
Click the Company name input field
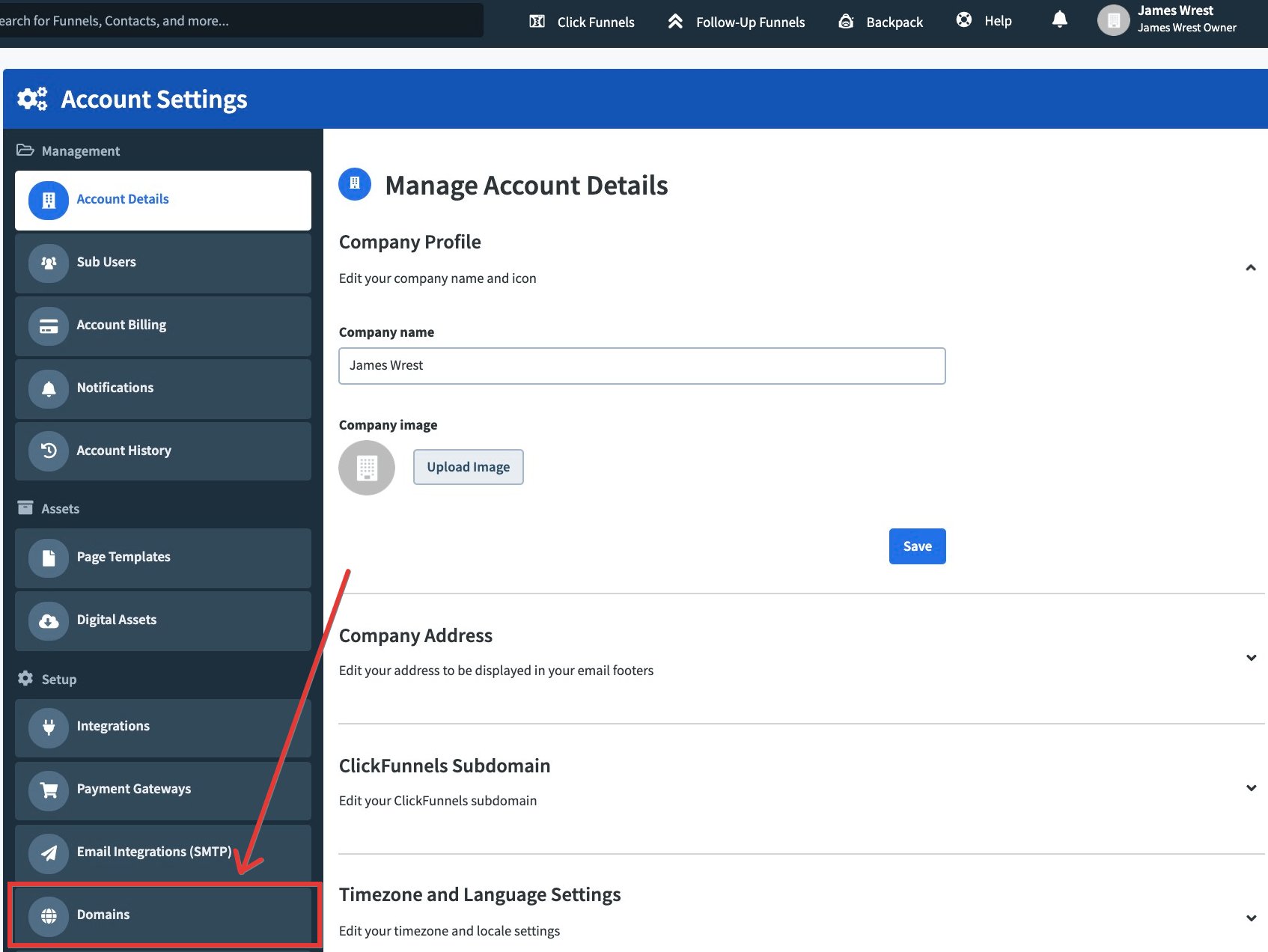point(642,366)
